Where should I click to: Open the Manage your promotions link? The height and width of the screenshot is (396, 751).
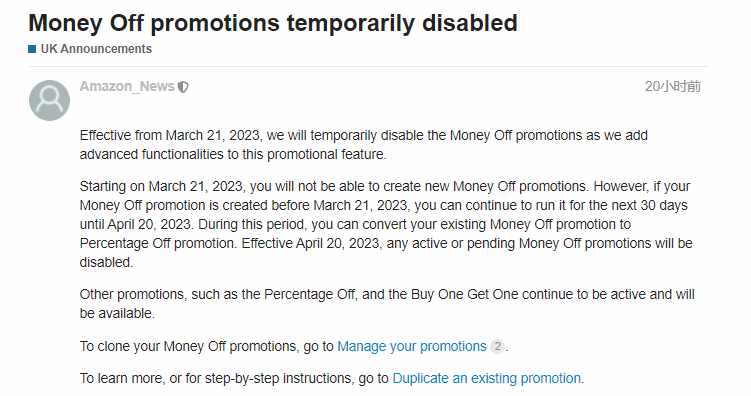tap(412, 346)
